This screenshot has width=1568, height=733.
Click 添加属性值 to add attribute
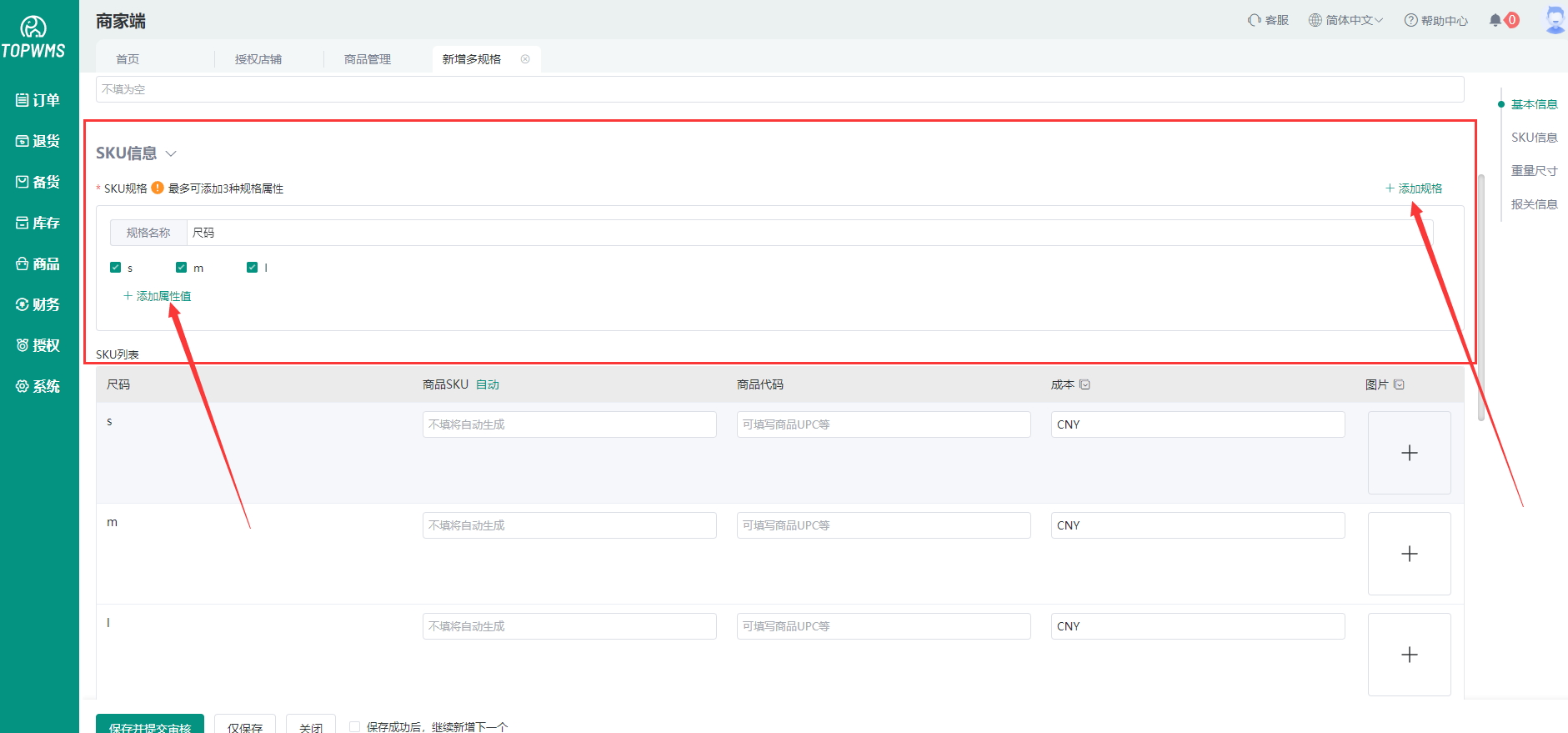click(158, 296)
